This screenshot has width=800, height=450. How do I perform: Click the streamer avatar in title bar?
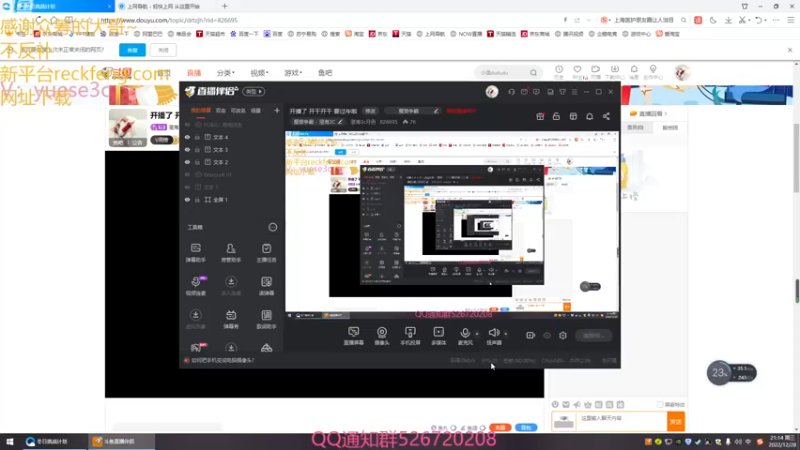(x=492, y=92)
